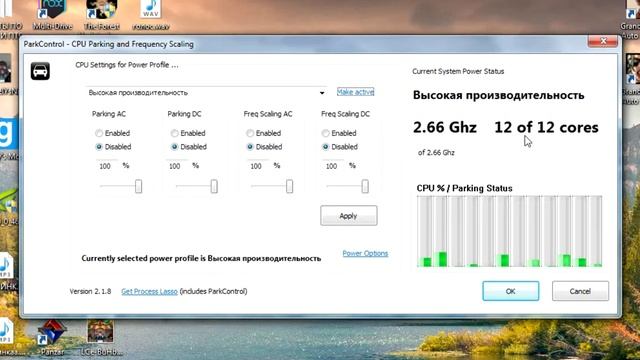Open the Get Process Lasso link
640x360 pixels.
(x=149, y=291)
